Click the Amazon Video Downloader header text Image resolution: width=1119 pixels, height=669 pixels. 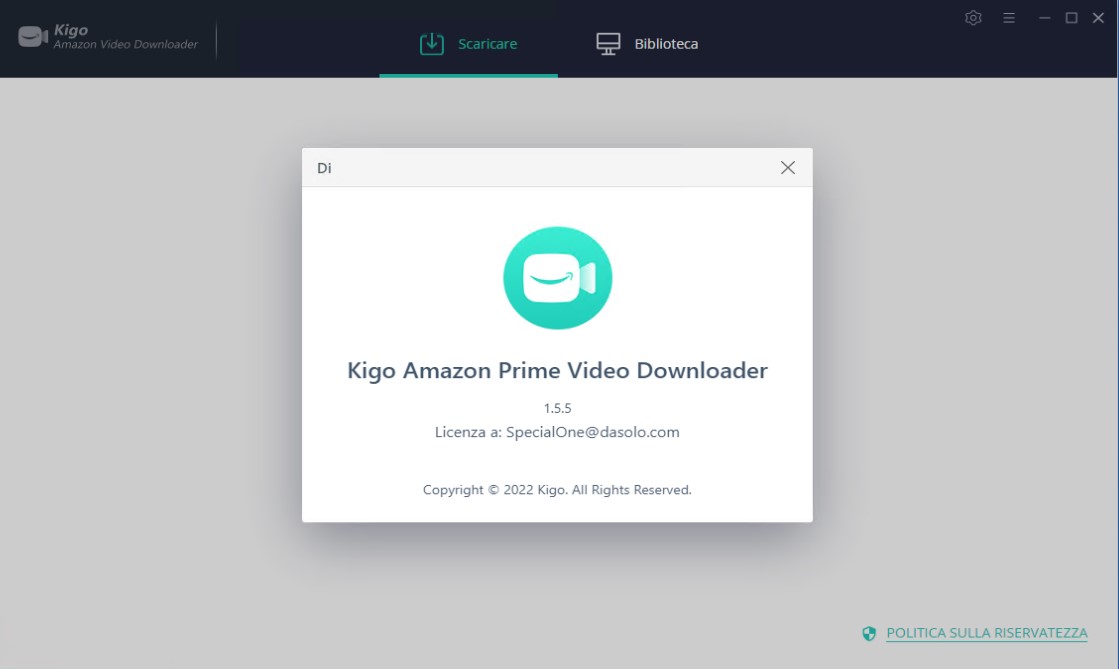(126, 44)
